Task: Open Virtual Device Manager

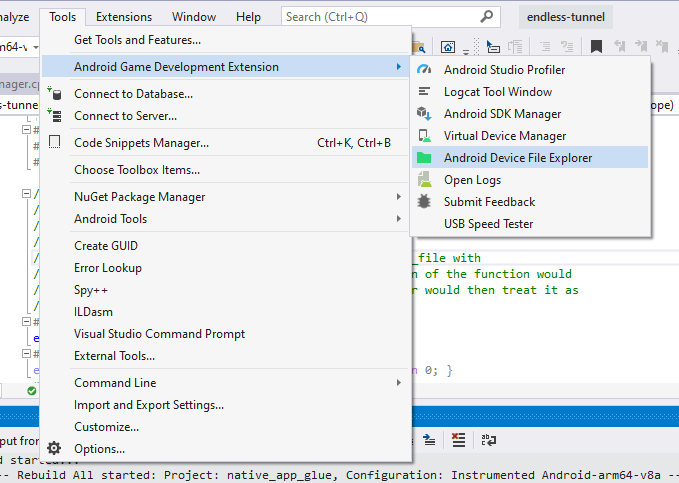Action: (505, 136)
